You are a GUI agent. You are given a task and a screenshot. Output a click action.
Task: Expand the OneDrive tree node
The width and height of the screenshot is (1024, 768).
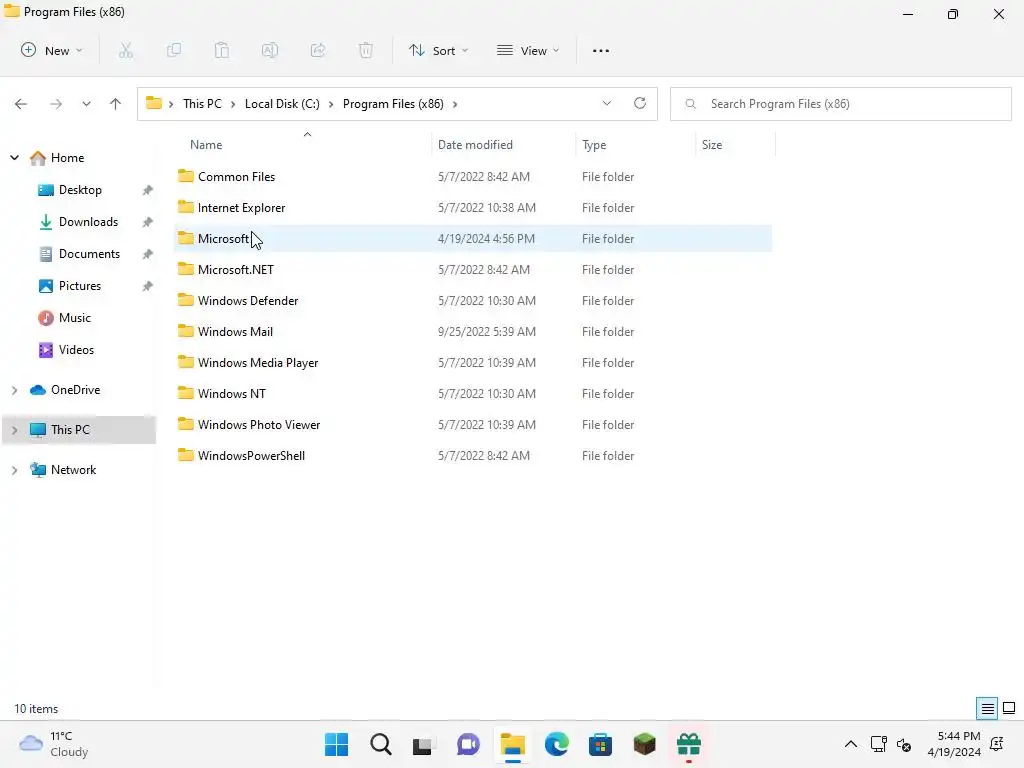14,390
